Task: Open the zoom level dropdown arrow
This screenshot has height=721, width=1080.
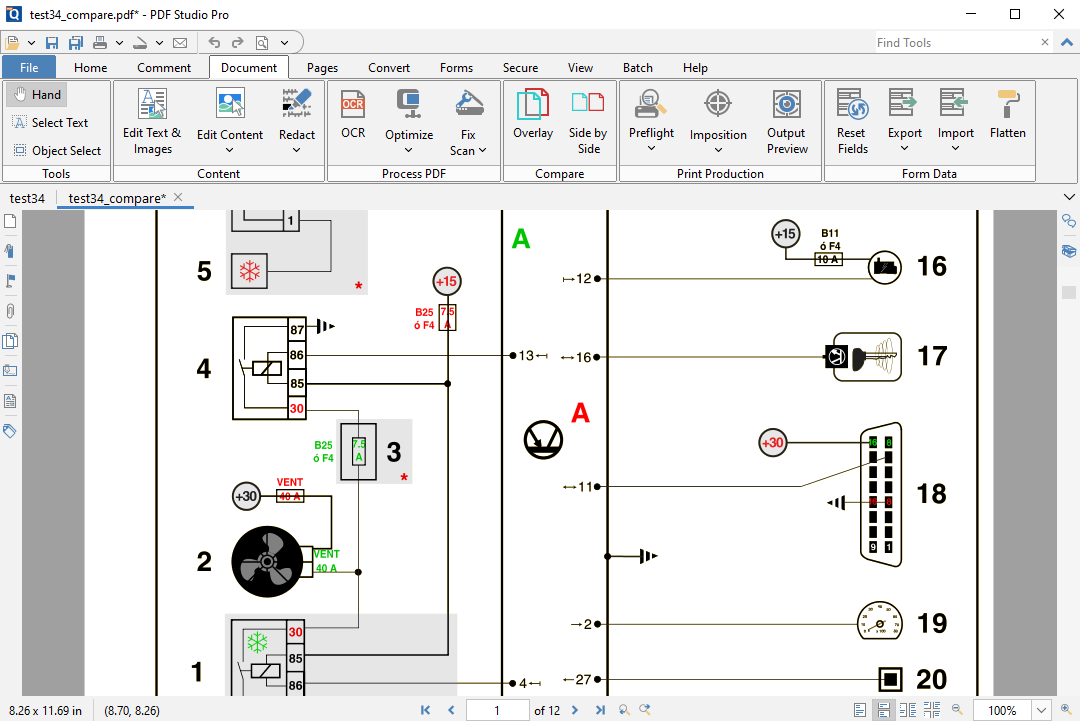Action: point(1041,710)
